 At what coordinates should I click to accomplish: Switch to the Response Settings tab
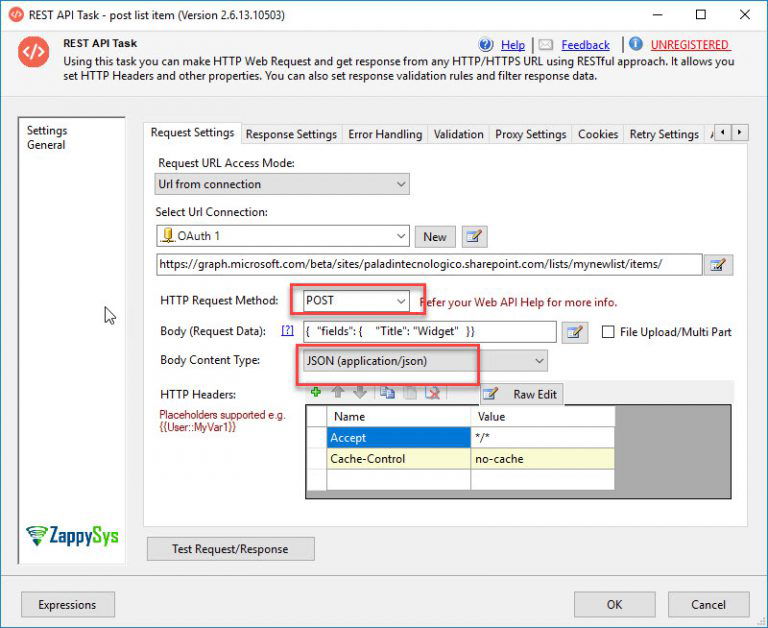click(x=291, y=134)
